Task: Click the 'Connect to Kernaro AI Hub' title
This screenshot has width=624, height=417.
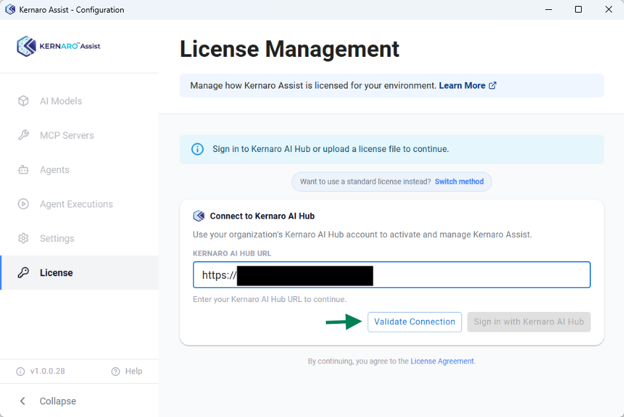Action: click(262, 216)
